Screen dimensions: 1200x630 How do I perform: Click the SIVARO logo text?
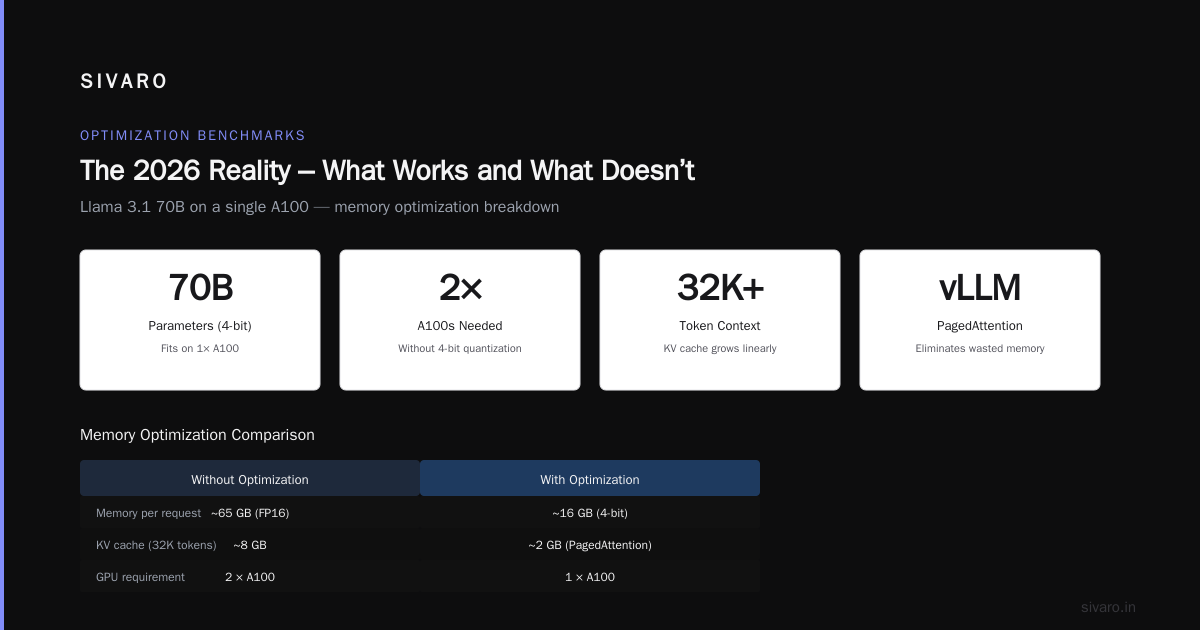coord(124,82)
